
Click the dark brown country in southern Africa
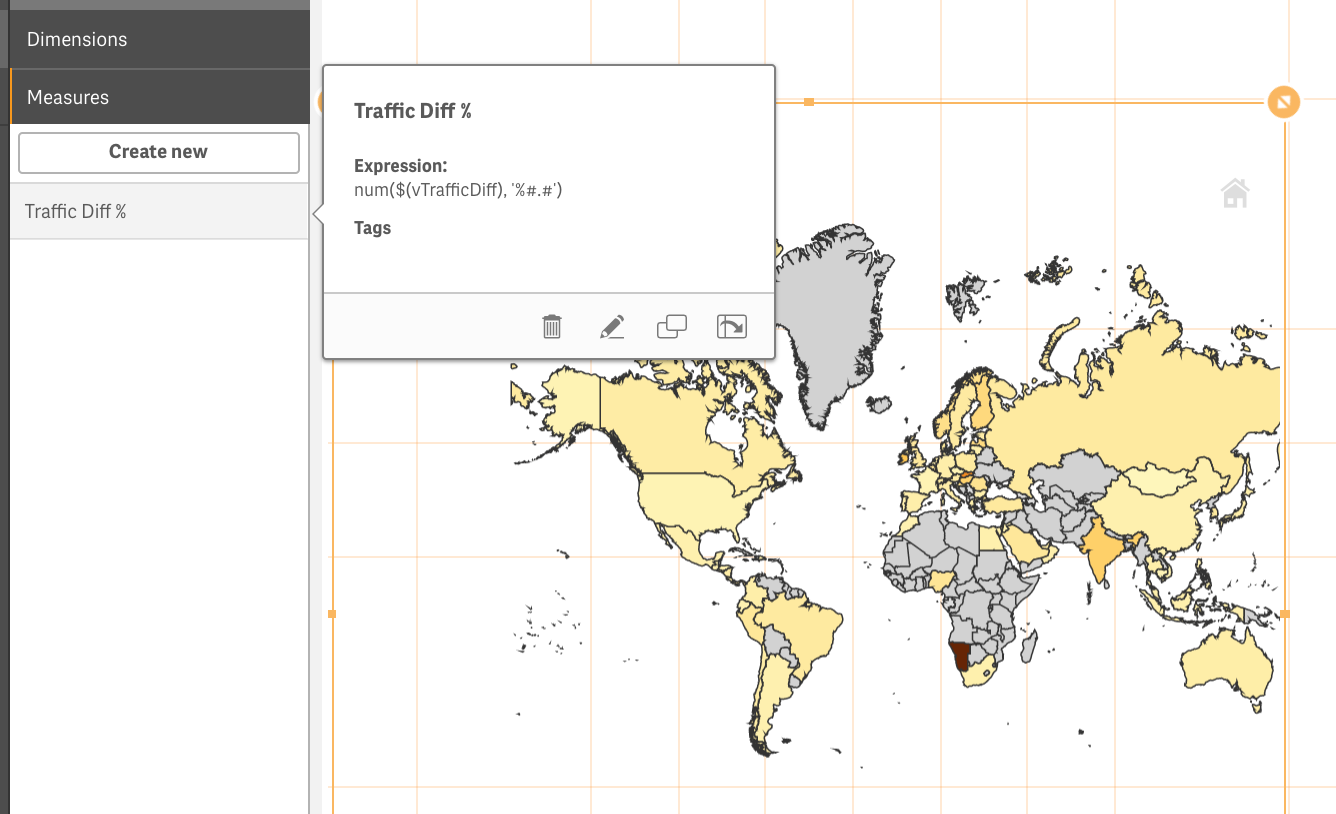962,657
